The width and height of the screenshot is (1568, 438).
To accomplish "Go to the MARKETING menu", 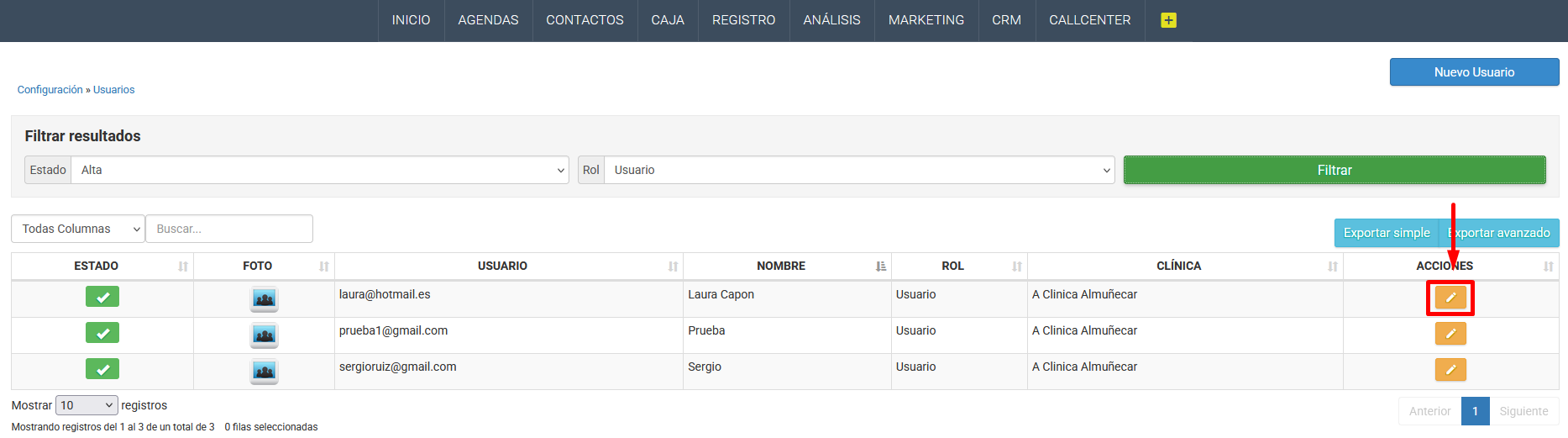I will pos(926,20).
